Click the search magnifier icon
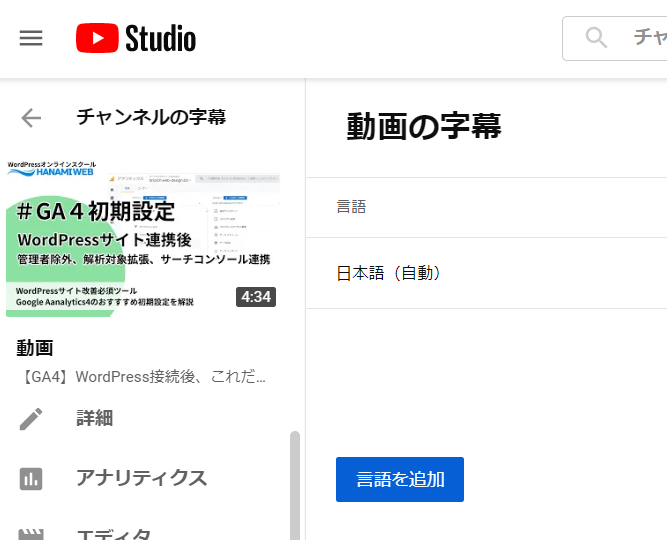Viewport: 667px width, 540px height. tap(597, 38)
